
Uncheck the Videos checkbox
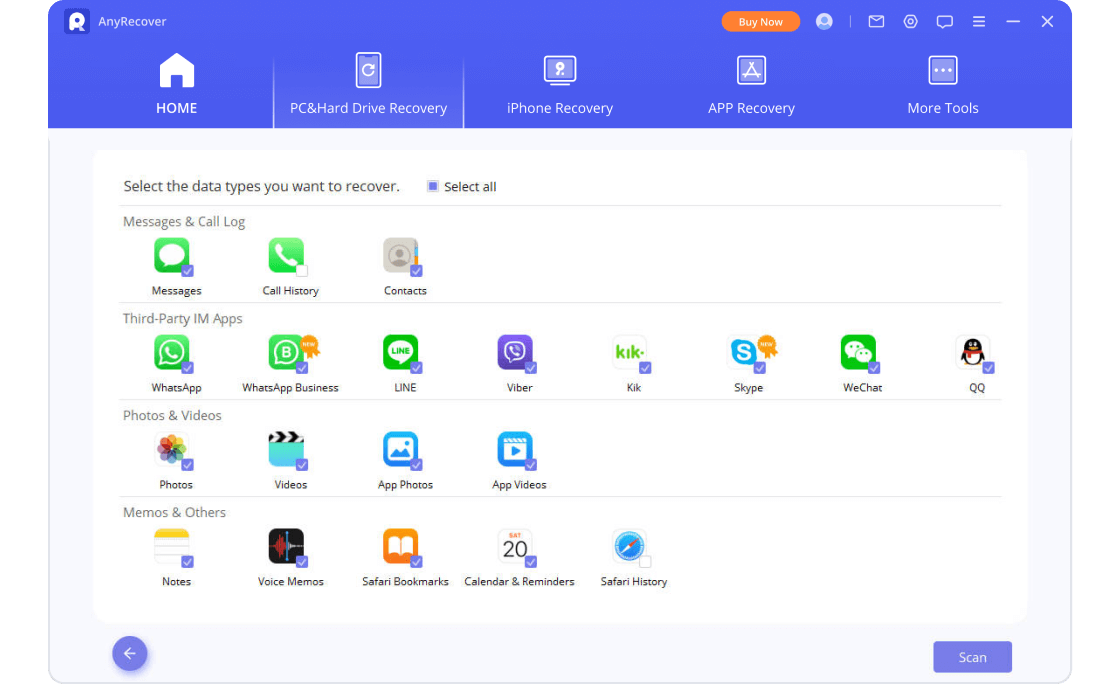[x=301, y=465]
